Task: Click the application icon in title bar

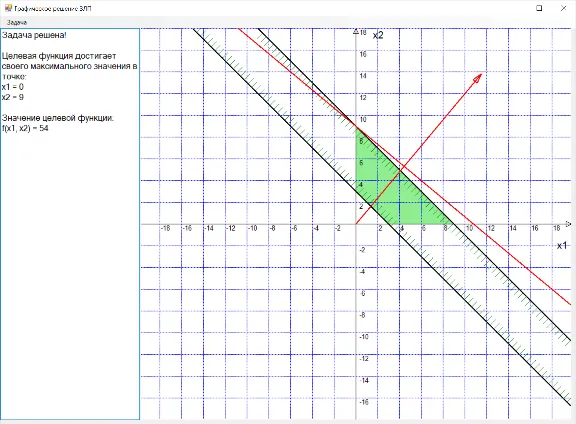Action: [8, 8]
